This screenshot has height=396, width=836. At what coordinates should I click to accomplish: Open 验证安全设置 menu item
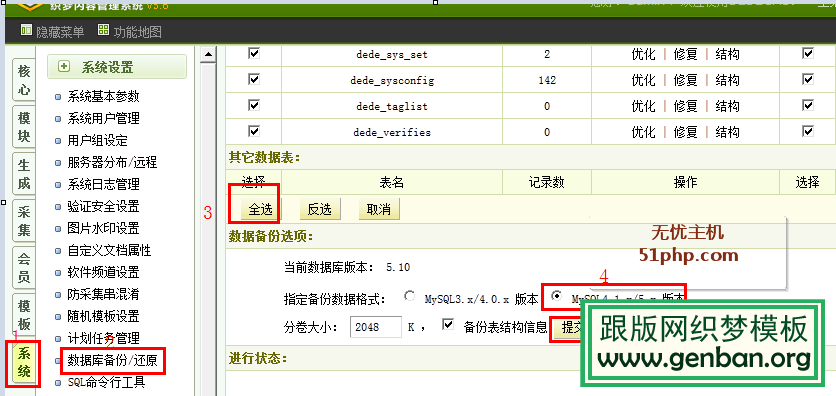(x=103, y=206)
